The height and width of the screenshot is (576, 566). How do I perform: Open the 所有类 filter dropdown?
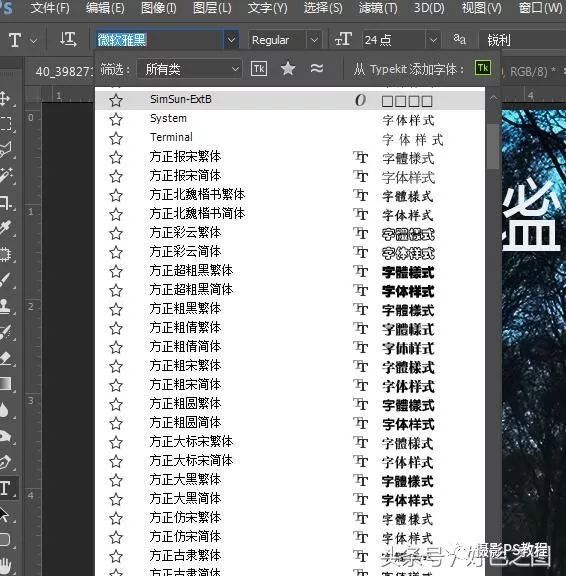point(190,69)
